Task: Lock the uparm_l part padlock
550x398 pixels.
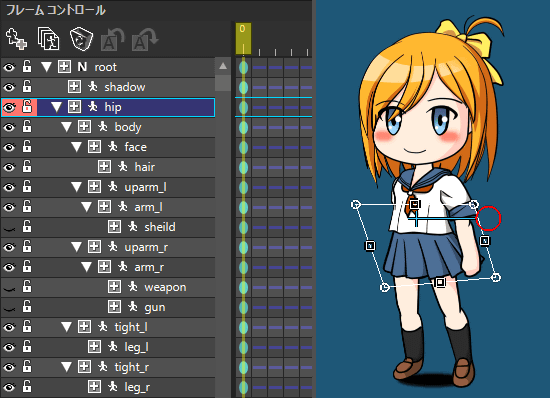Action: (x=27, y=186)
